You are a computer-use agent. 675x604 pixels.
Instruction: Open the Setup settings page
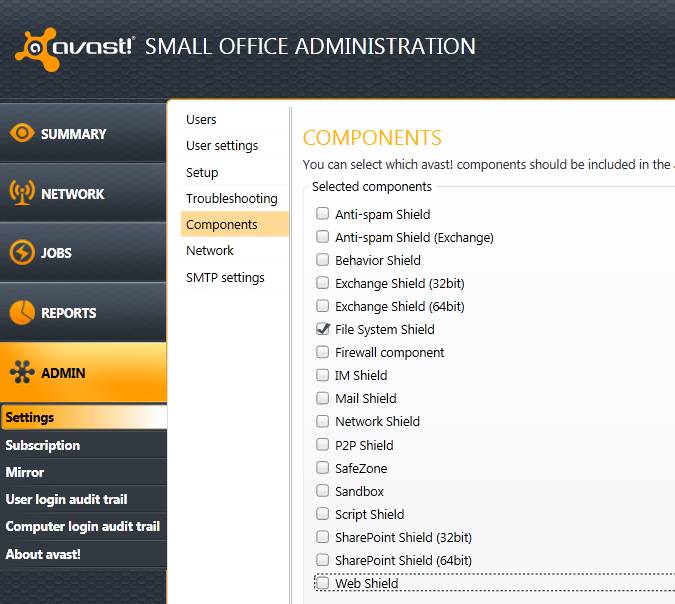(235, 172)
